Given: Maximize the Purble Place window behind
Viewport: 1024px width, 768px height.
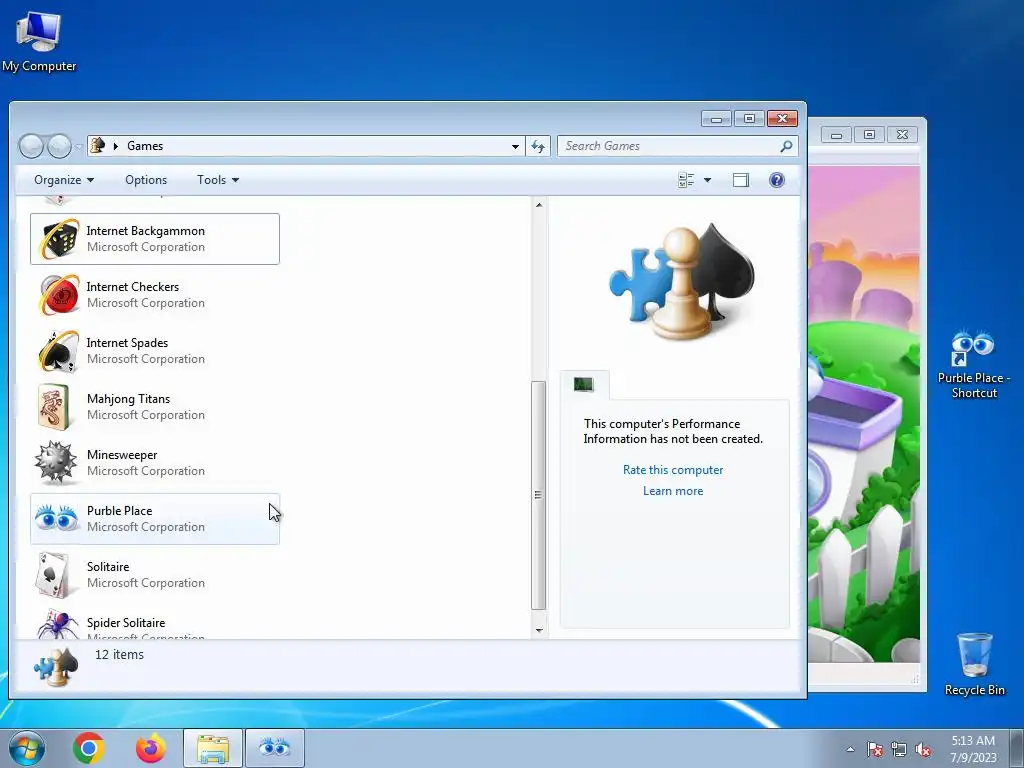Looking at the screenshot, I should (x=869, y=135).
